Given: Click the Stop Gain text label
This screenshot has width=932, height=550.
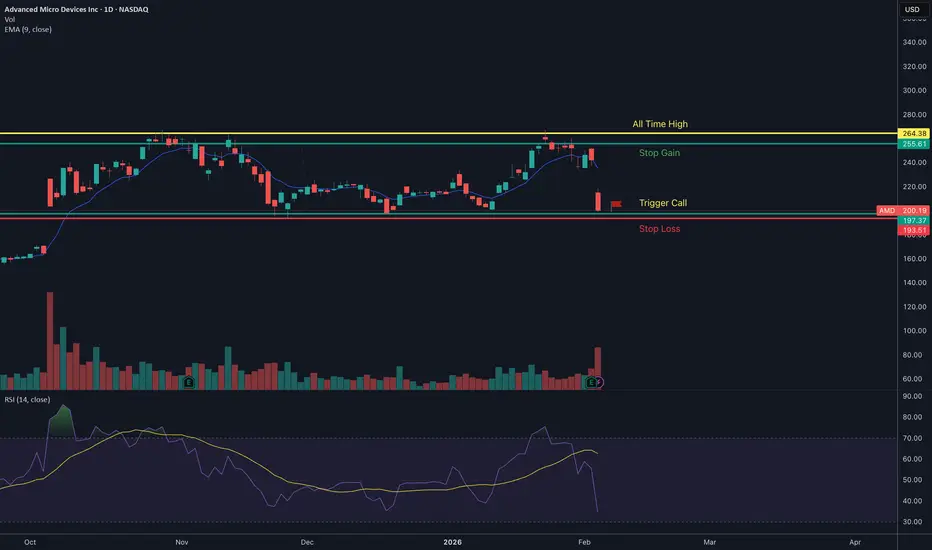Looking at the screenshot, I should coord(659,153).
